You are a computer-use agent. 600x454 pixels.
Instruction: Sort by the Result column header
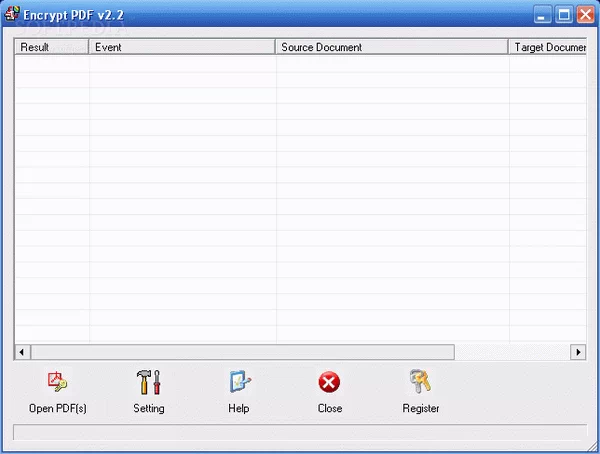pos(52,47)
